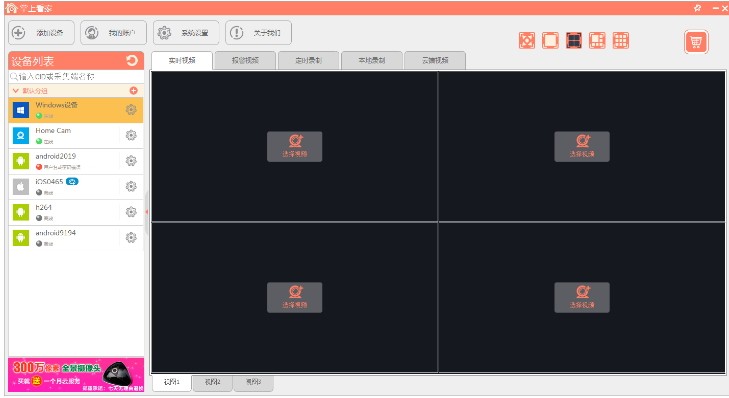Select the single-window view layout
Screen dimensions: 729x398
[x=550, y=41]
